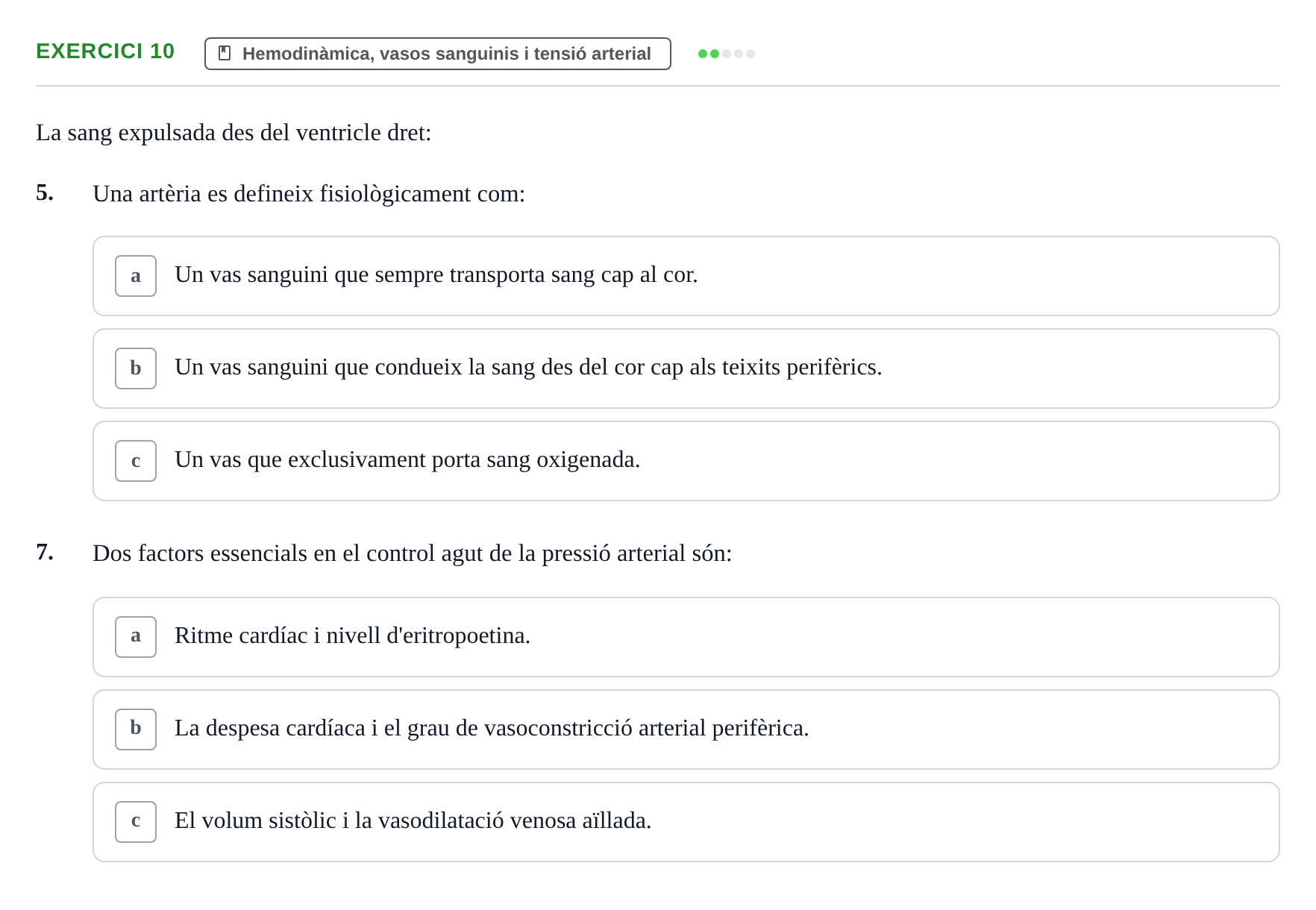Click the difficulty dots indicator

click(x=727, y=54)
